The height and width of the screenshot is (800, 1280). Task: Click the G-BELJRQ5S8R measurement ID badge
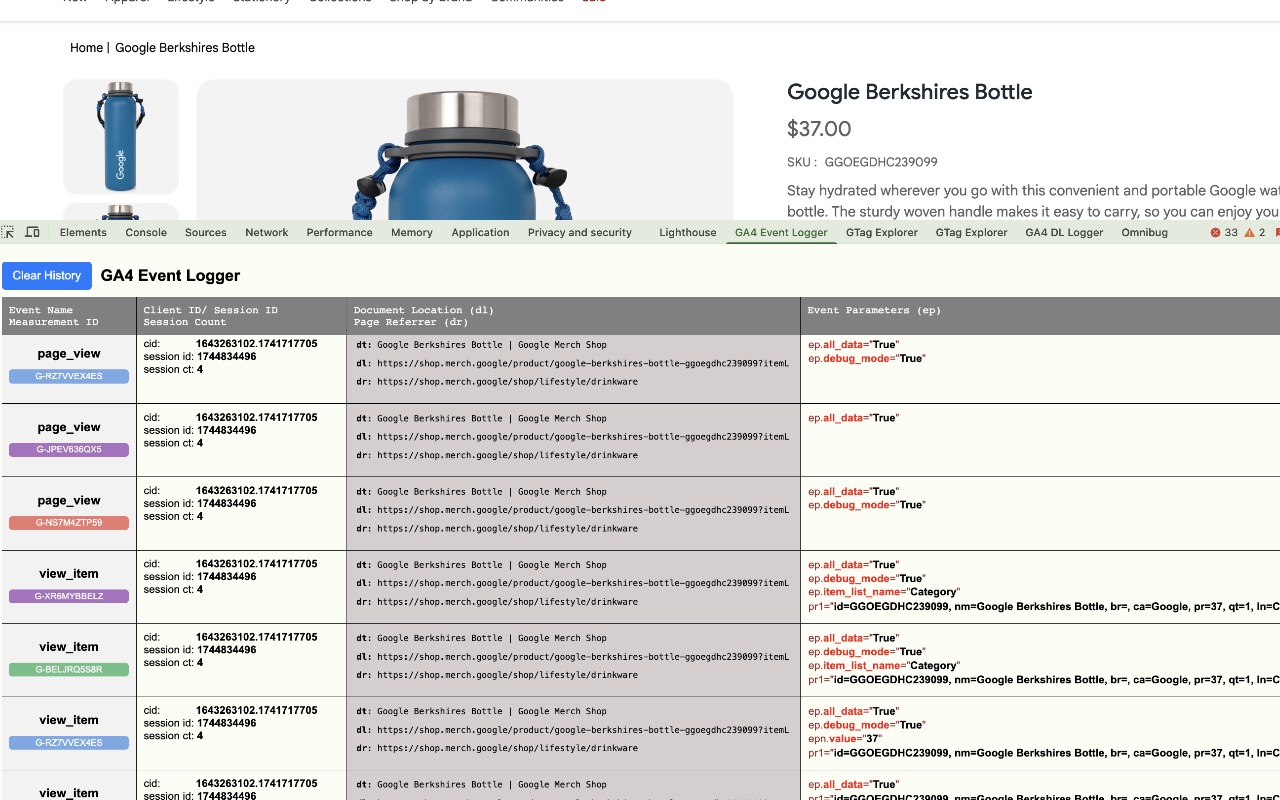point(69,669)
